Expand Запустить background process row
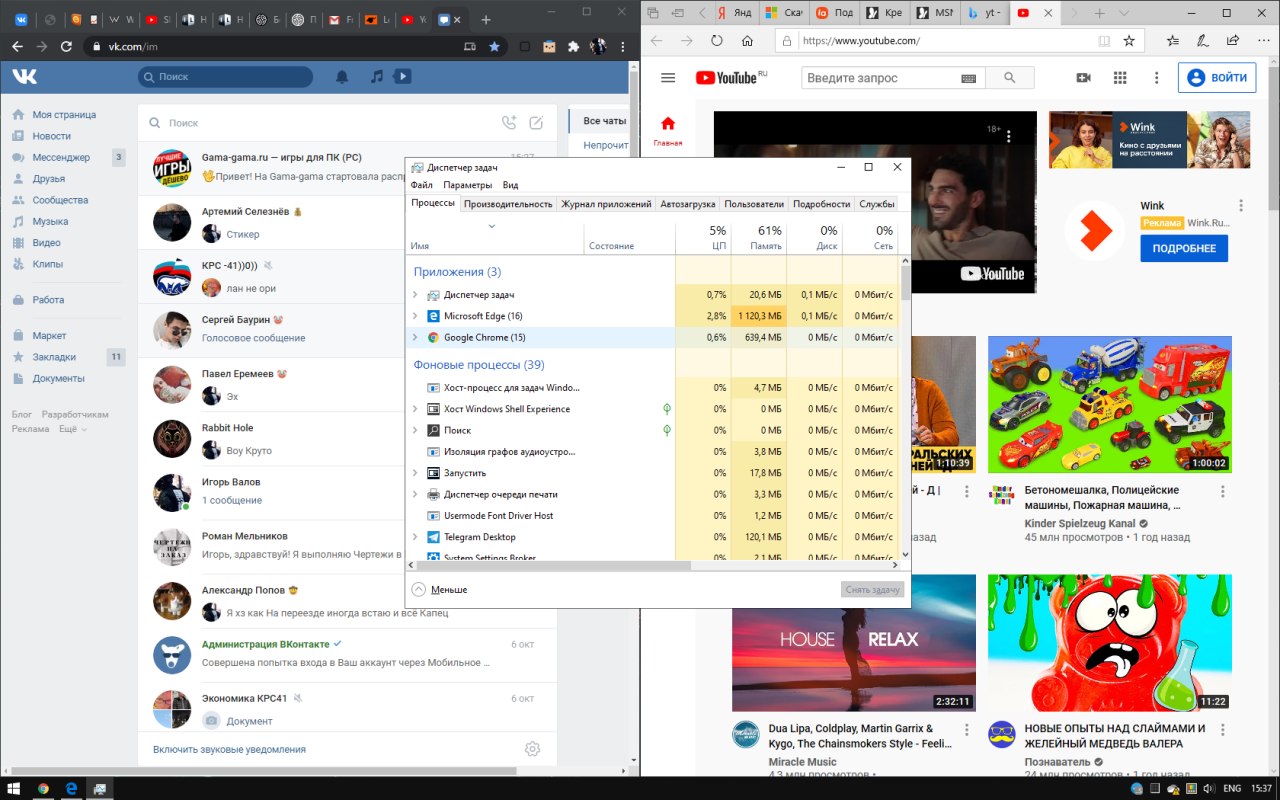1280x800 pixels. pyautogui.click(x=415, y=473)
